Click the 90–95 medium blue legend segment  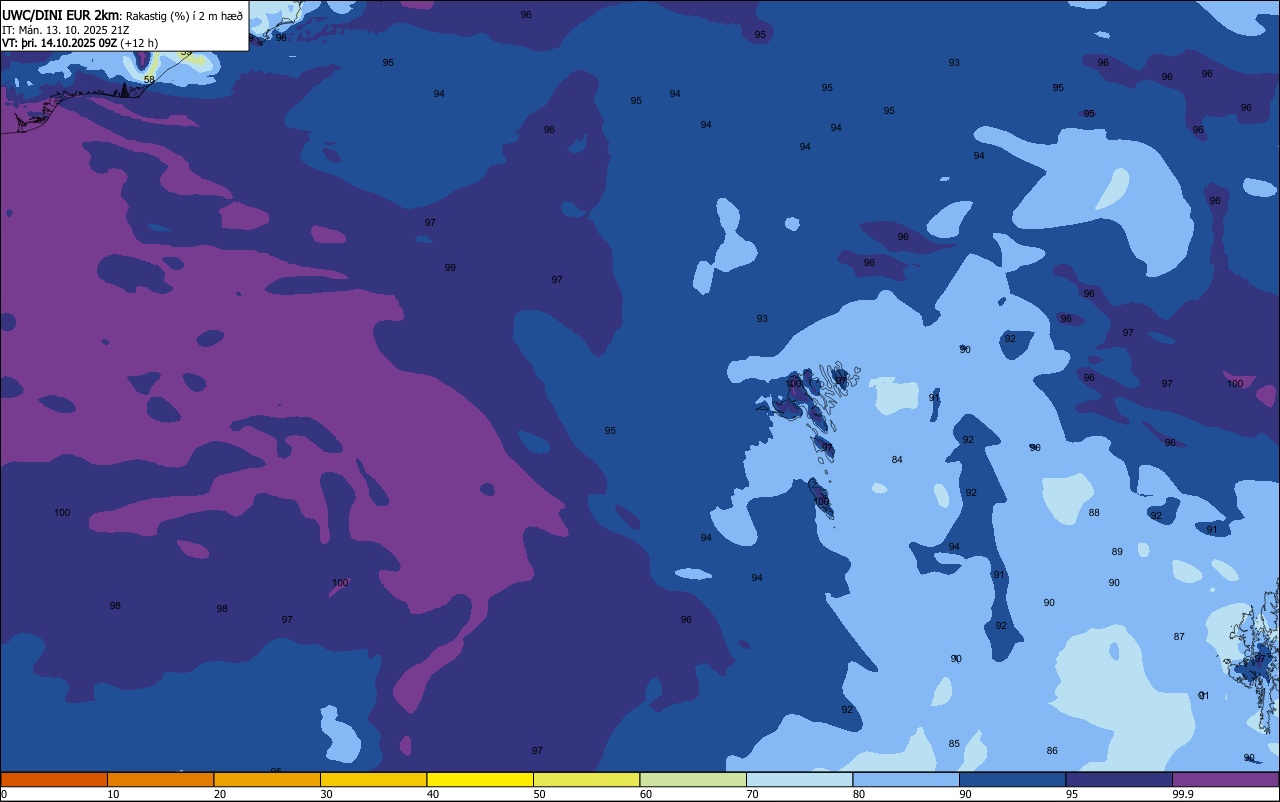(x=1012, y=779)
